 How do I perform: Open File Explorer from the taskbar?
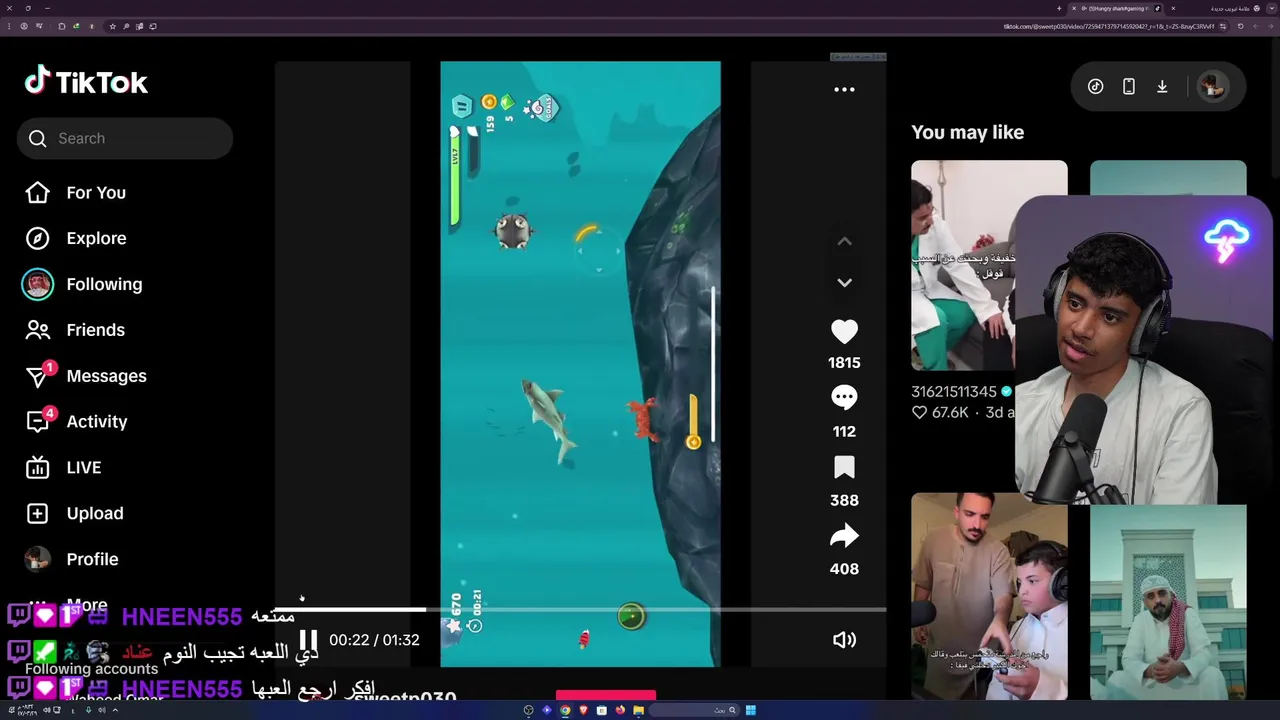pos(638,711)
